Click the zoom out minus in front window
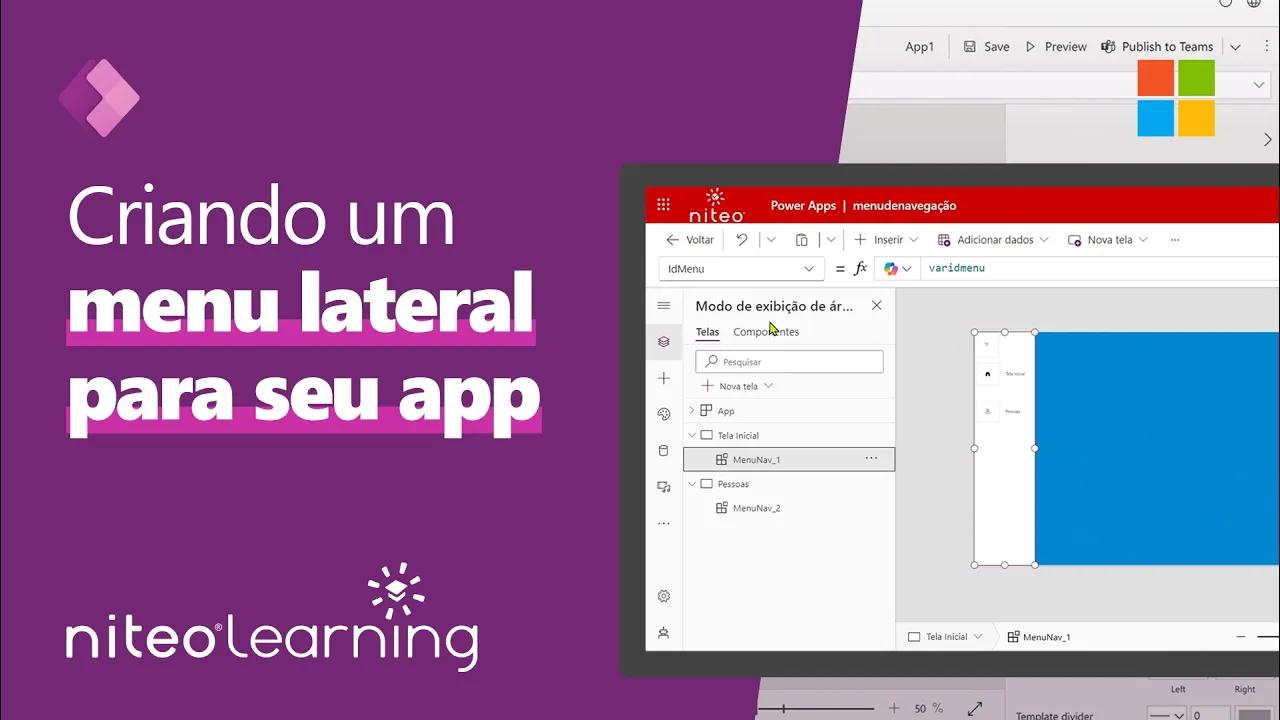Screen dimensions: 1280x720 click(x=1241, y=637)
